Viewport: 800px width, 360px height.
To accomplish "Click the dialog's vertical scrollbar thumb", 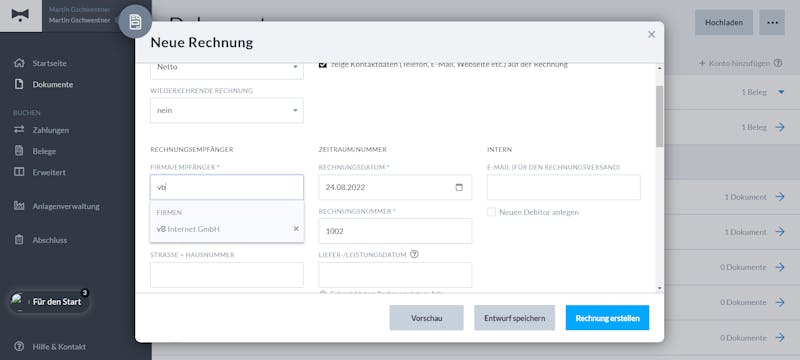I will pos(659,116).
